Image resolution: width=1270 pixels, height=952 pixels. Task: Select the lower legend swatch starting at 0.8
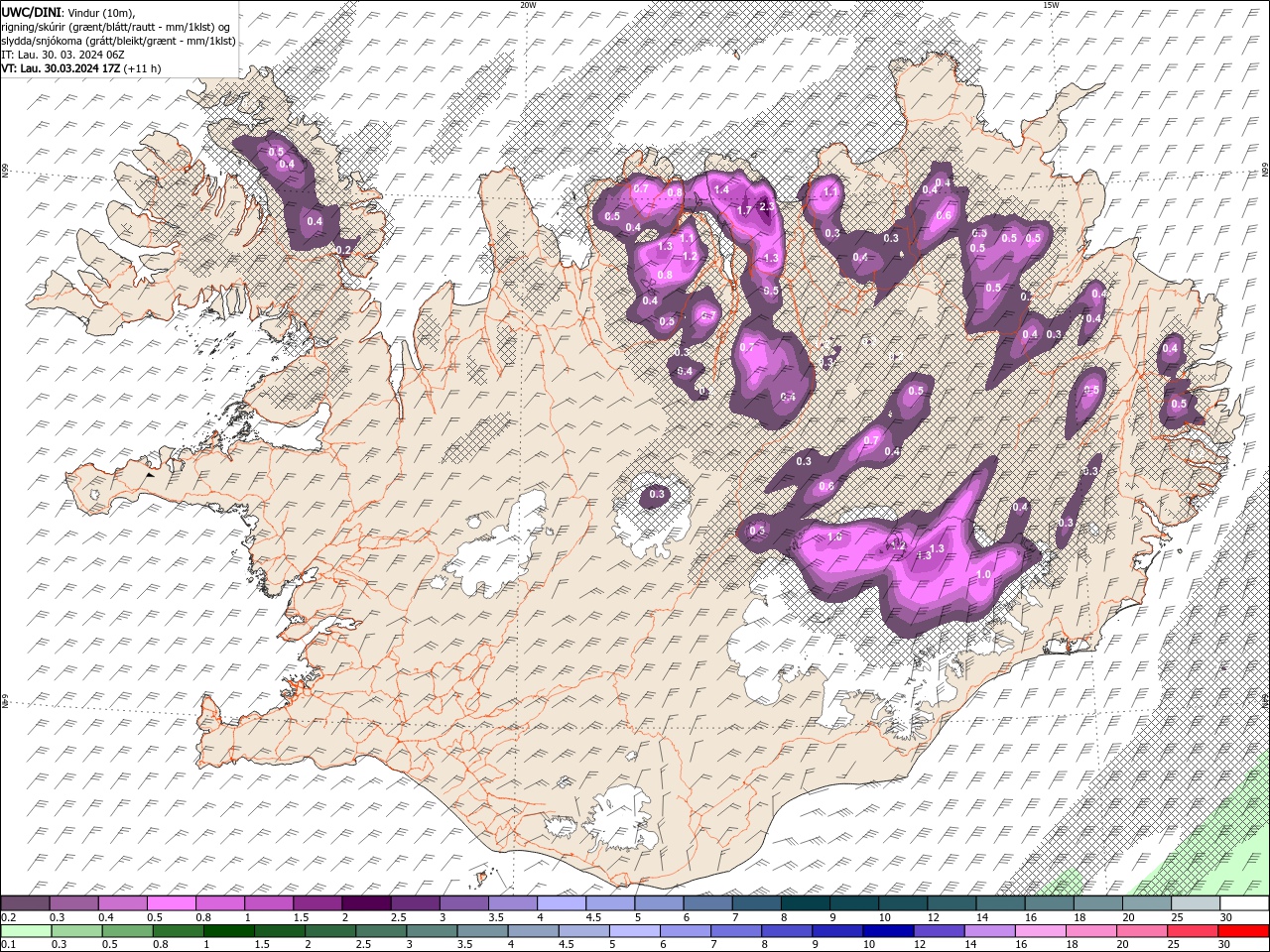coord(178,931)
